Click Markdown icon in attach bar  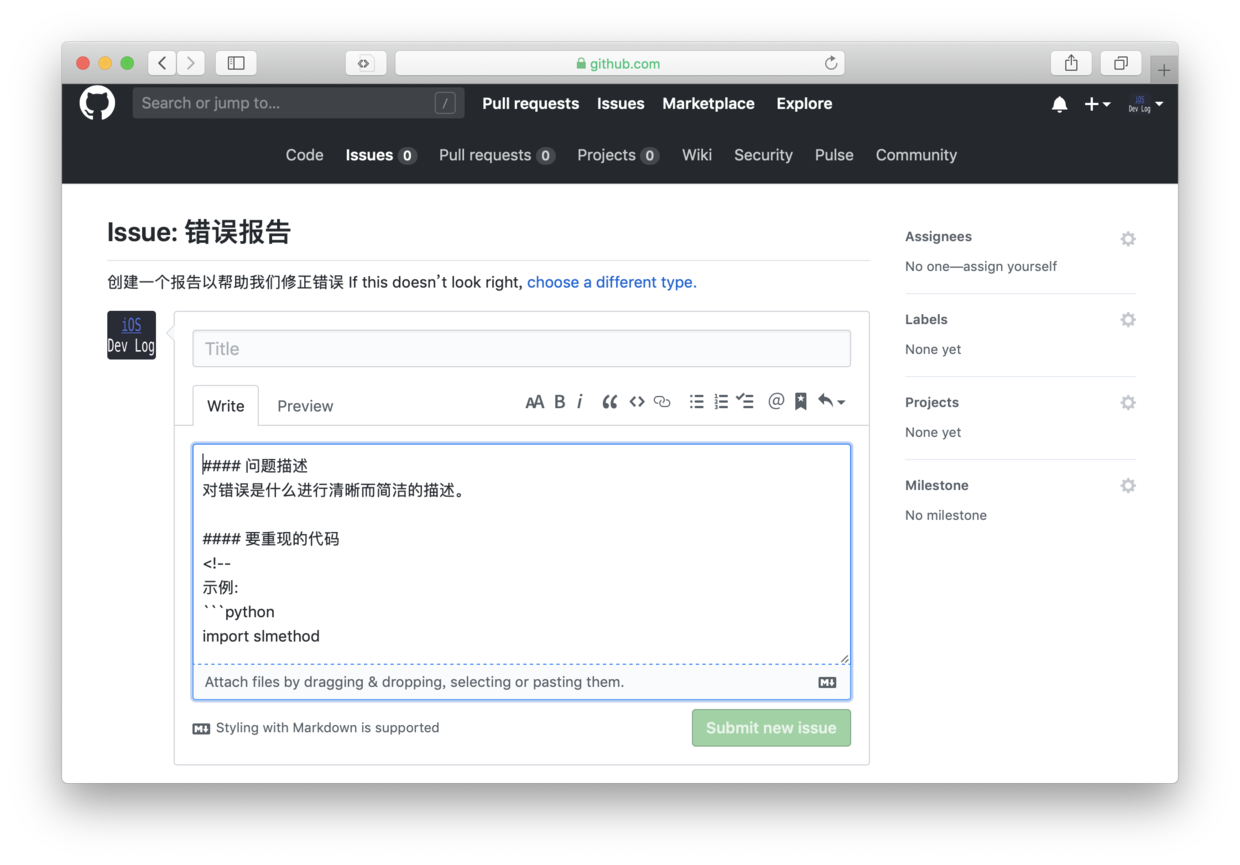(x=827, y=683)
